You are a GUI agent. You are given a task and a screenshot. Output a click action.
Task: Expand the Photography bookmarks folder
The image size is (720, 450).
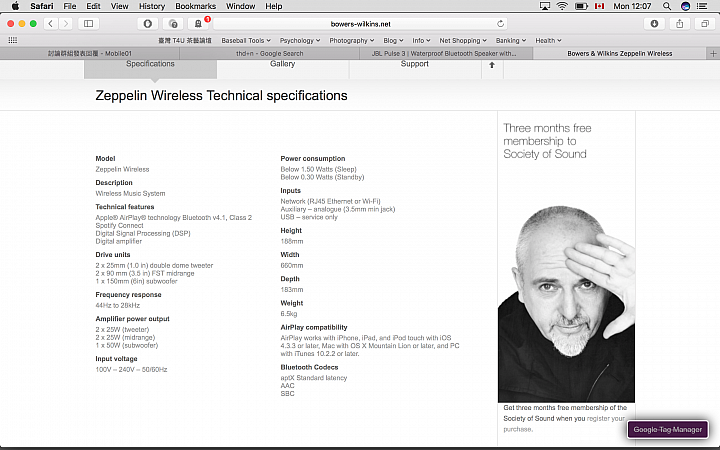point(352,40)
